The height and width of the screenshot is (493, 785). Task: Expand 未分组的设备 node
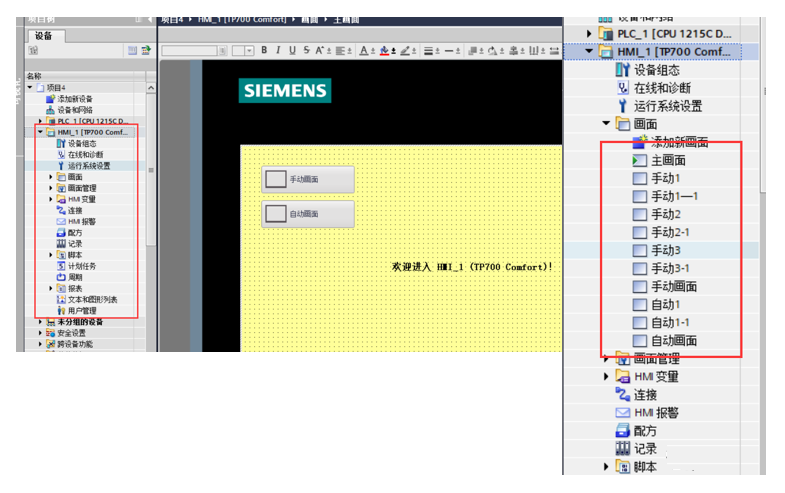pyautogui.click(x=41, y=322)
